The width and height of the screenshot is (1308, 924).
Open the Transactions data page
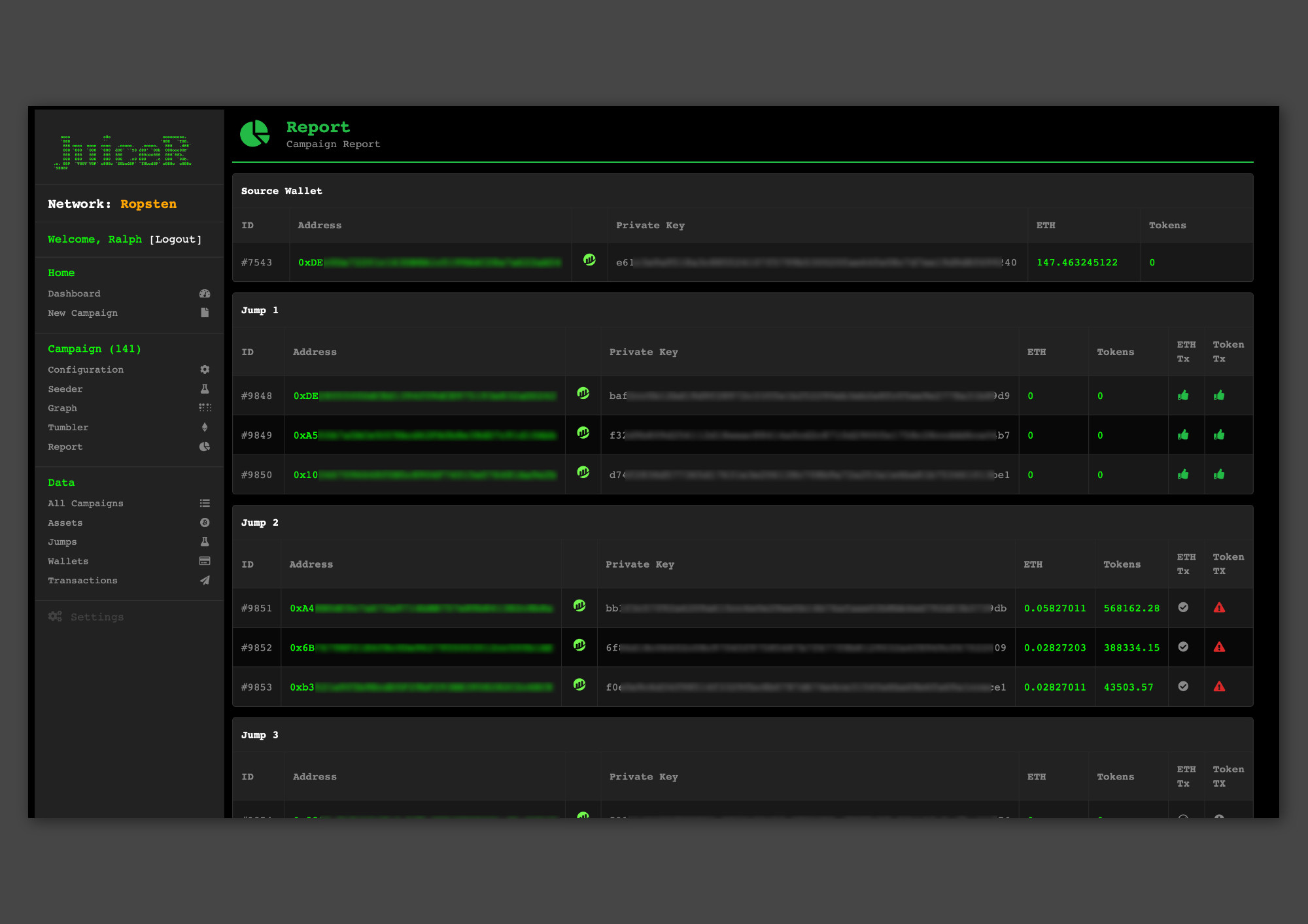pos(82,581)
